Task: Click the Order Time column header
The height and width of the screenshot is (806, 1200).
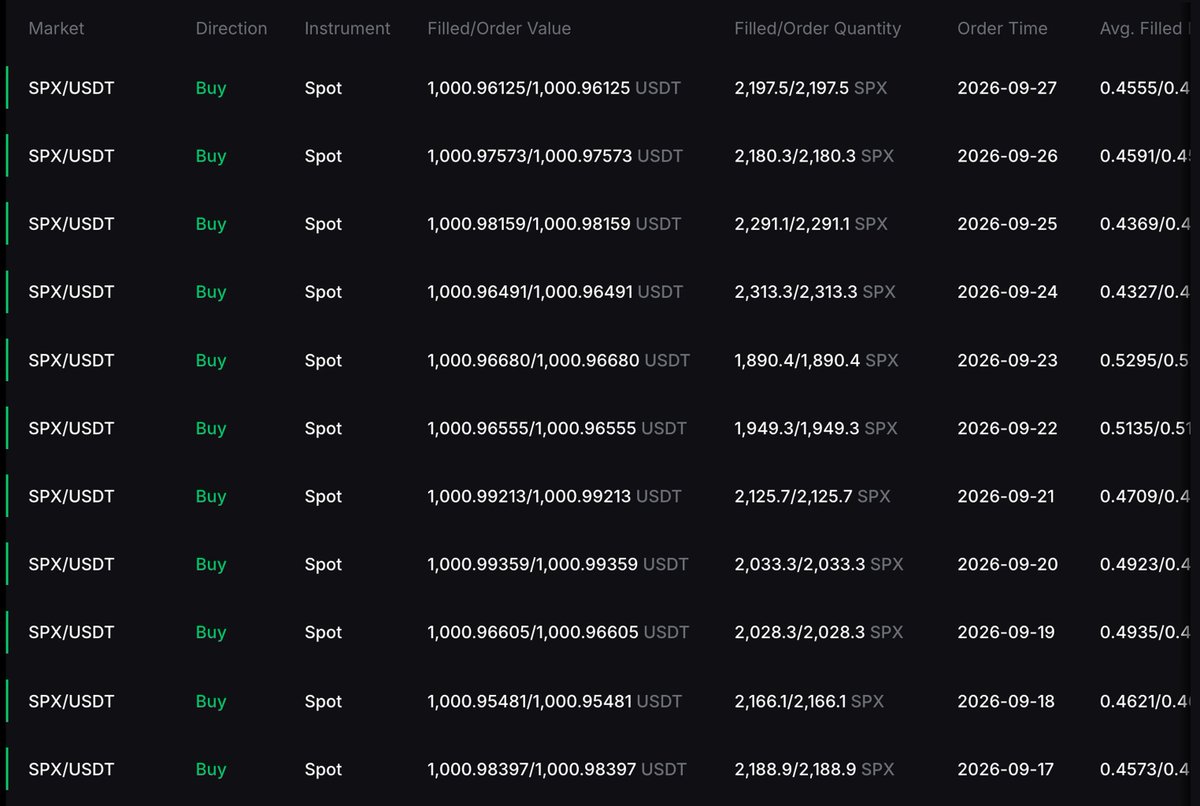Action: coord(1002,28)
